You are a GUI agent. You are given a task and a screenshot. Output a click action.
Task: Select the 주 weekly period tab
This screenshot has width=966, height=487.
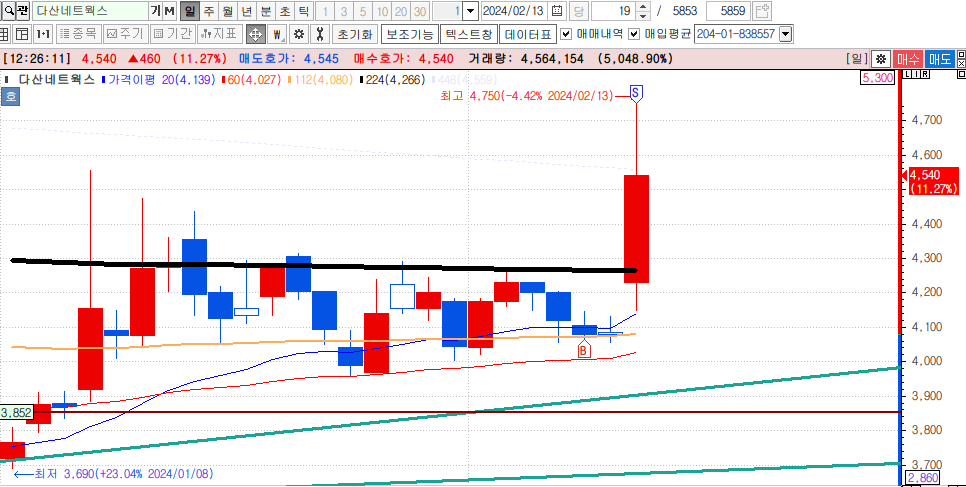coord(209,10)
